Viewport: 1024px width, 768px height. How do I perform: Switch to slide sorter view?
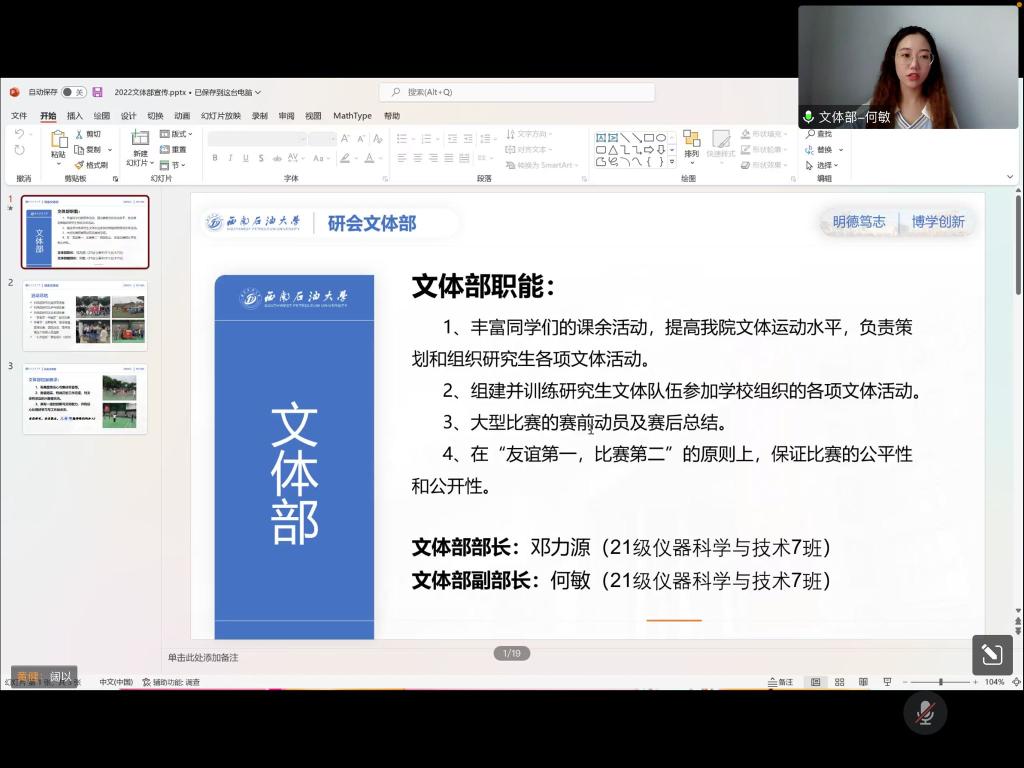point(839,682)
